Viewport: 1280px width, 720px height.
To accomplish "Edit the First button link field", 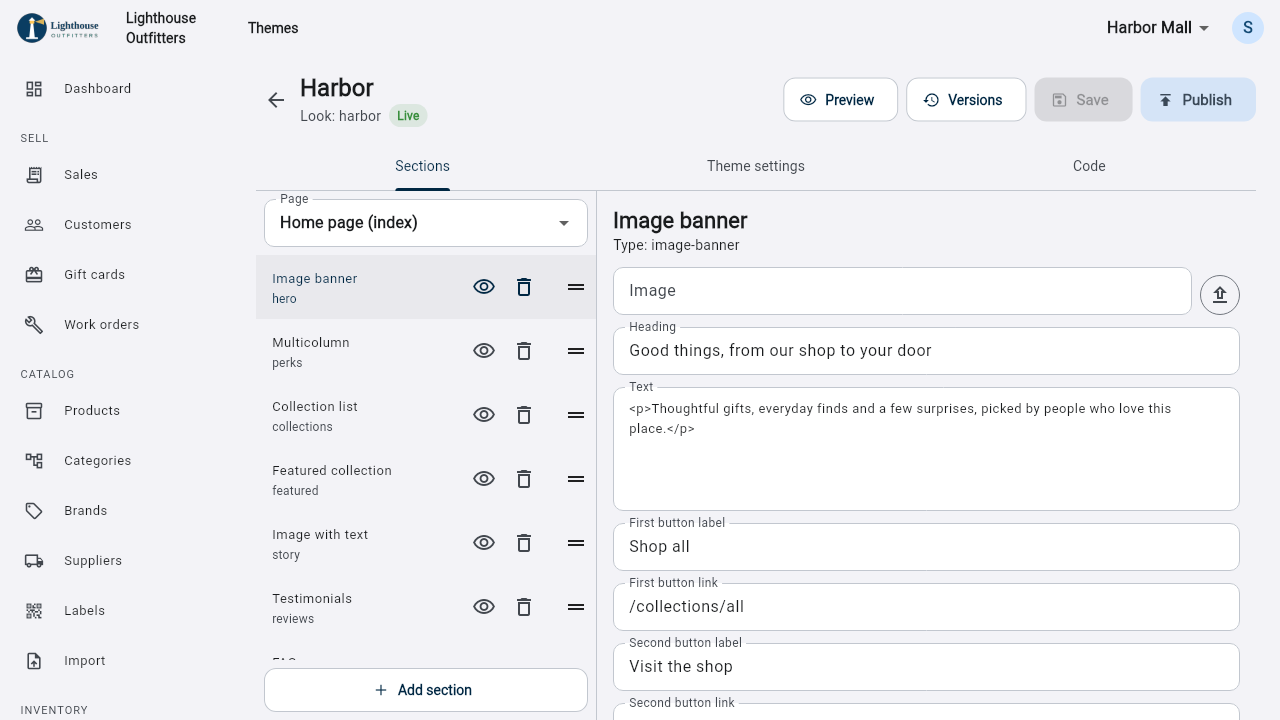I will [x=926, y=607].
